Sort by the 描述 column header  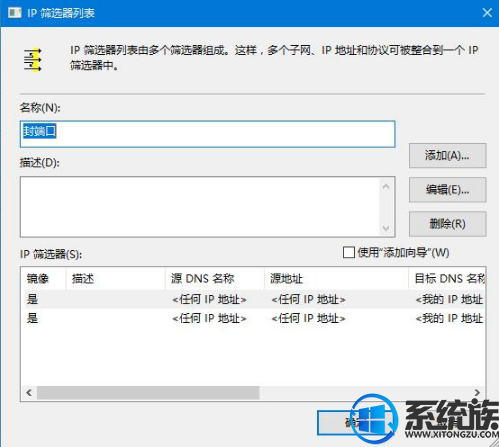pos(115,278)
